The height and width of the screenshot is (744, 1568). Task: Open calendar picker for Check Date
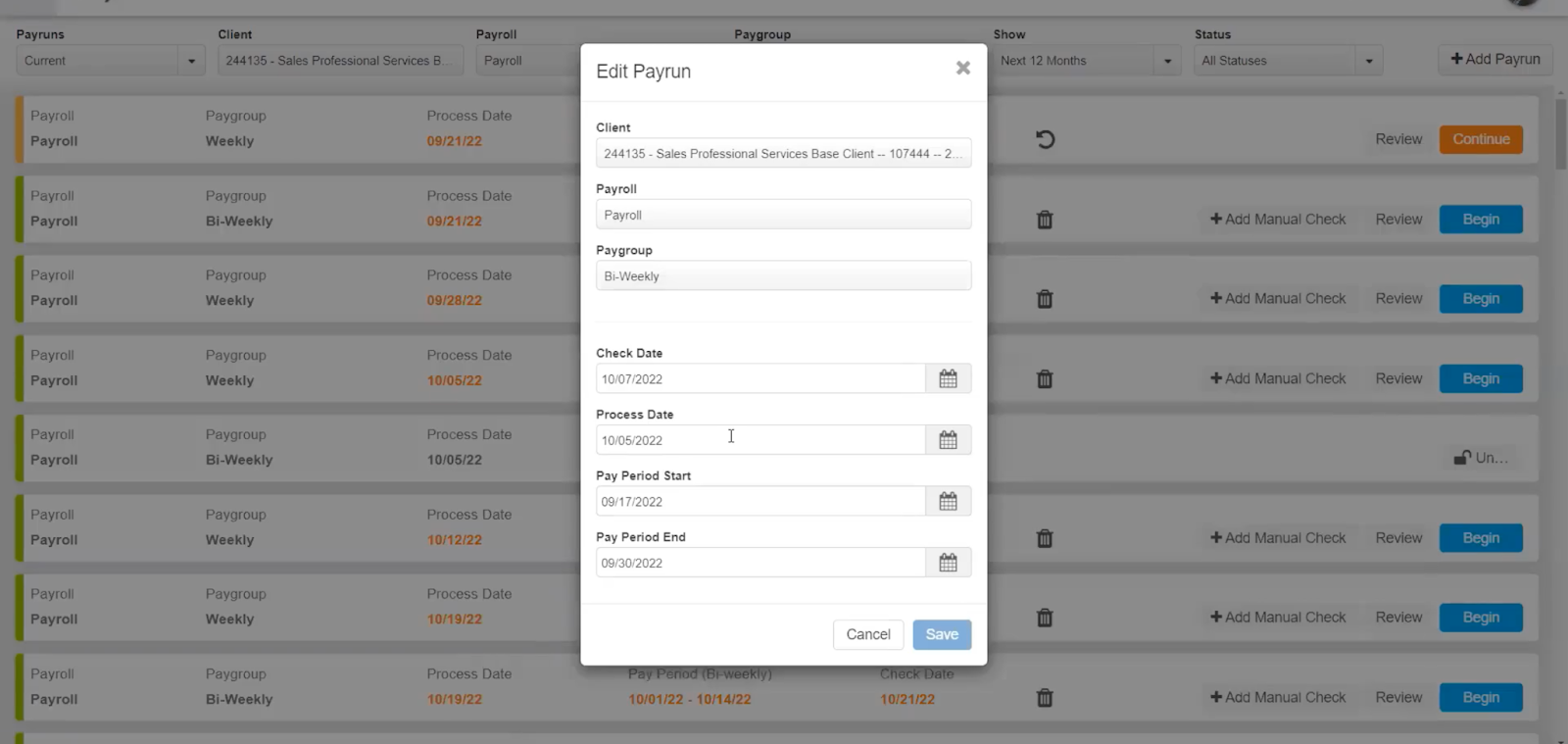click(x=948, y=378)
